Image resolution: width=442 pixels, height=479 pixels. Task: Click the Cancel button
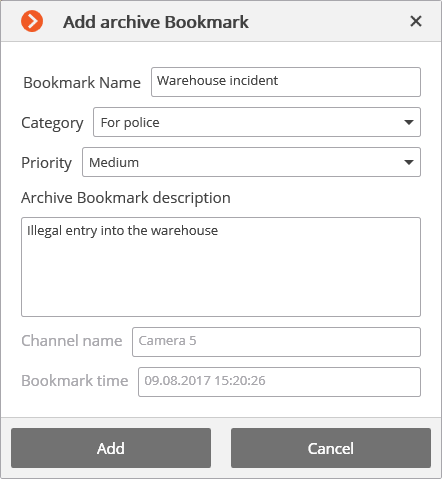coord(331,448)
